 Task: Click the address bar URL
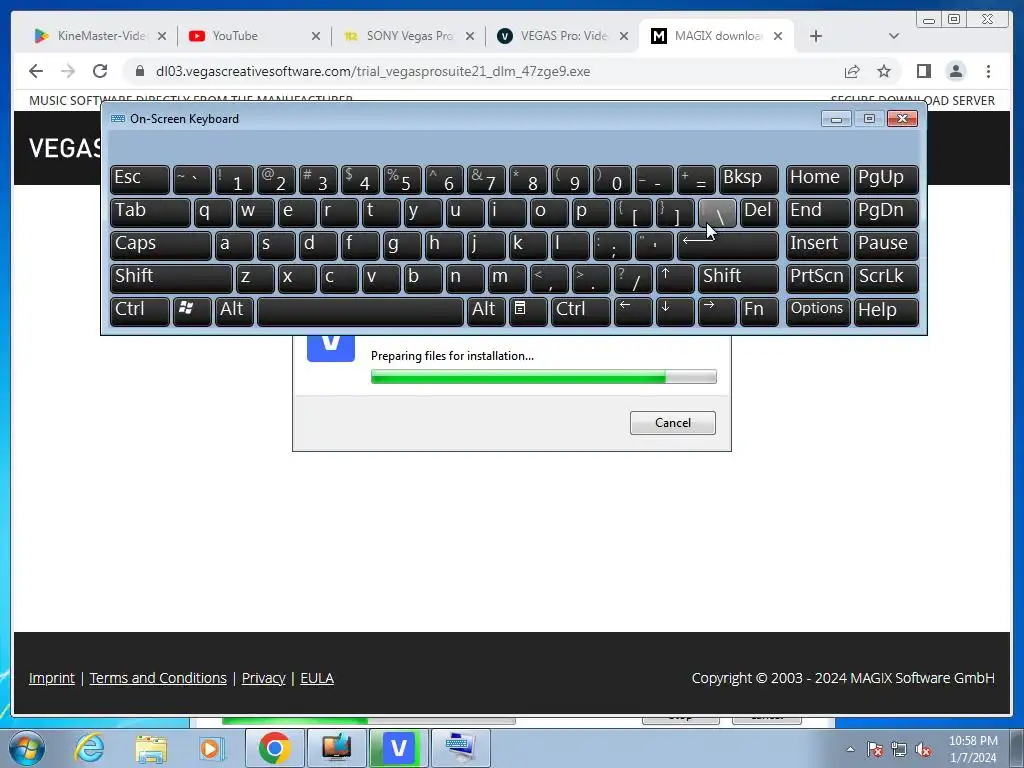pyautogui.click(x=373, y=71)
